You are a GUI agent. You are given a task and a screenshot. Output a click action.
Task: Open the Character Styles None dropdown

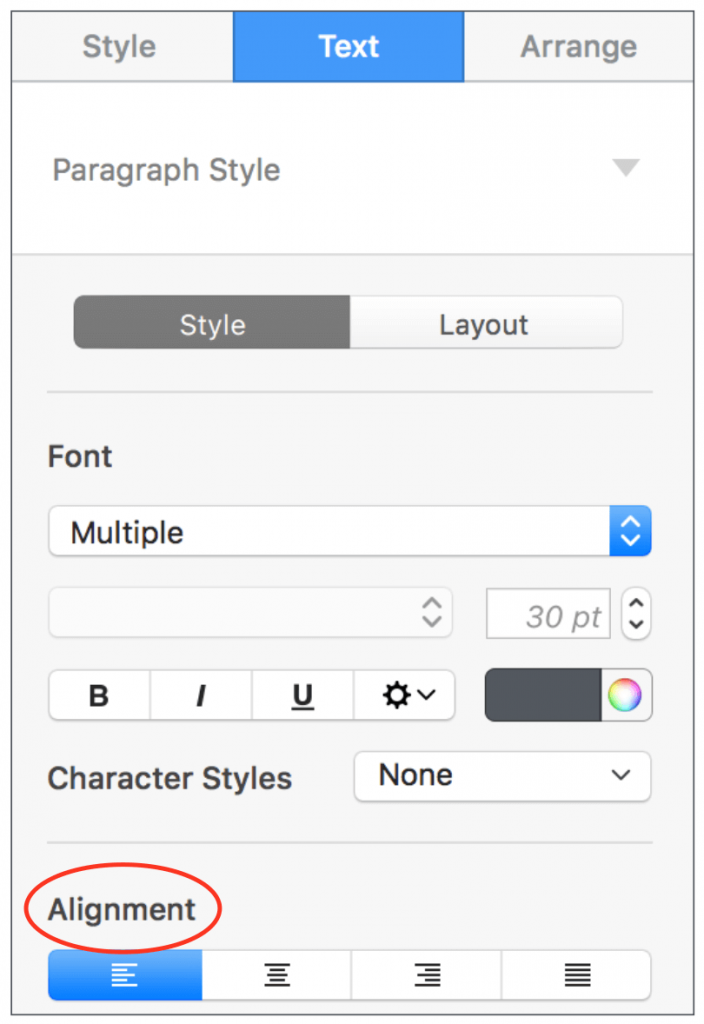click(502, 776)
